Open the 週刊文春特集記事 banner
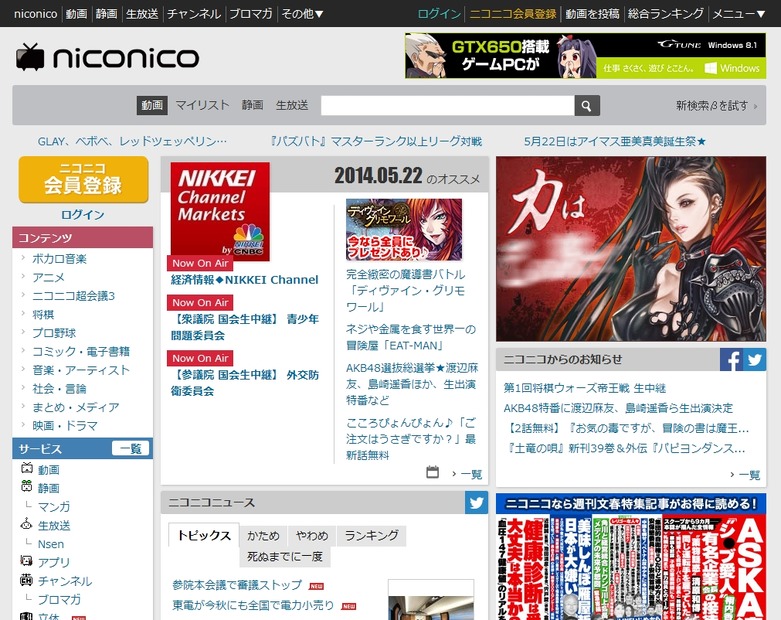This screenshot has height=620, width=781. 631,556
